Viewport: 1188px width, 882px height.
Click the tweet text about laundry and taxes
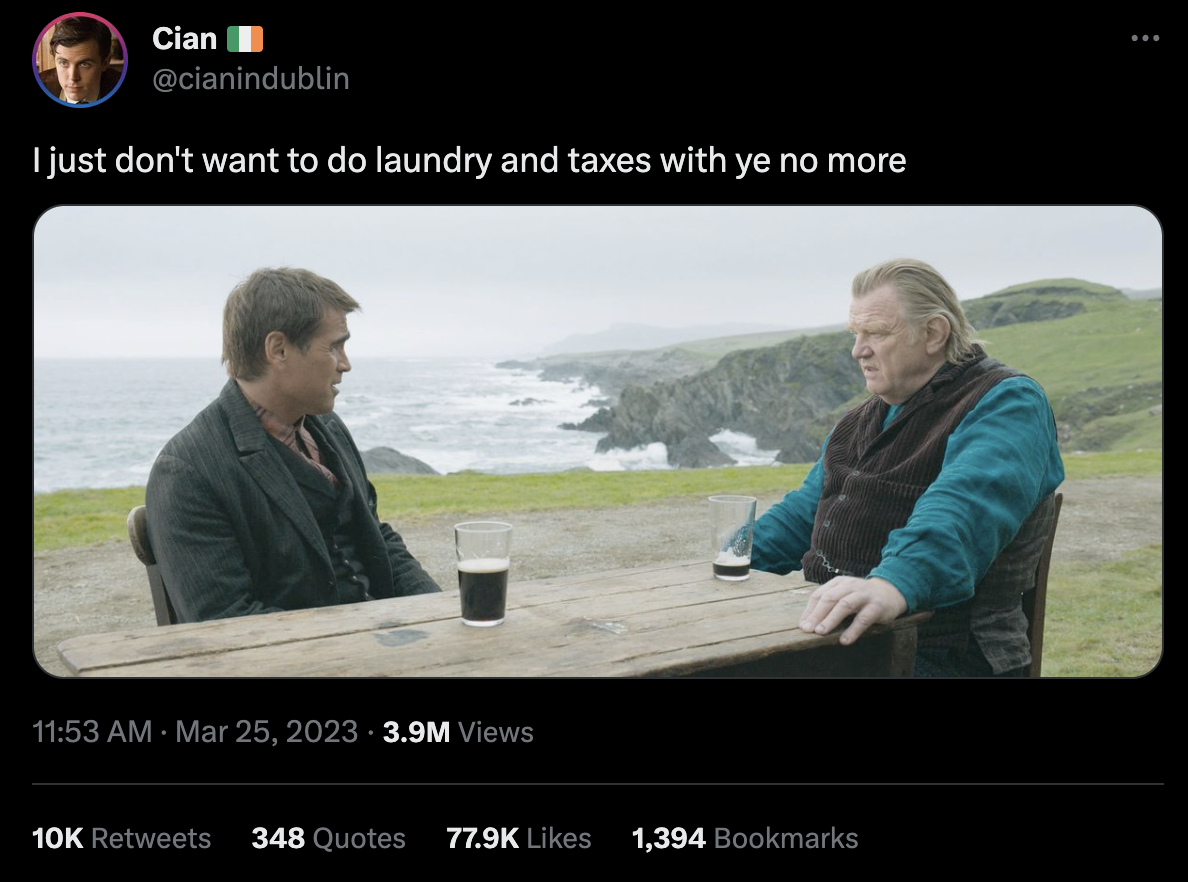coord(469,161)
